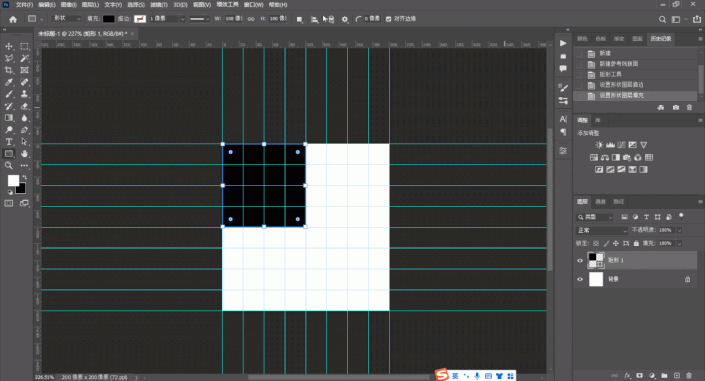Screen dimensions: 705x381
Task: Click foreground color swatch in toolbox
Action: 13,180
